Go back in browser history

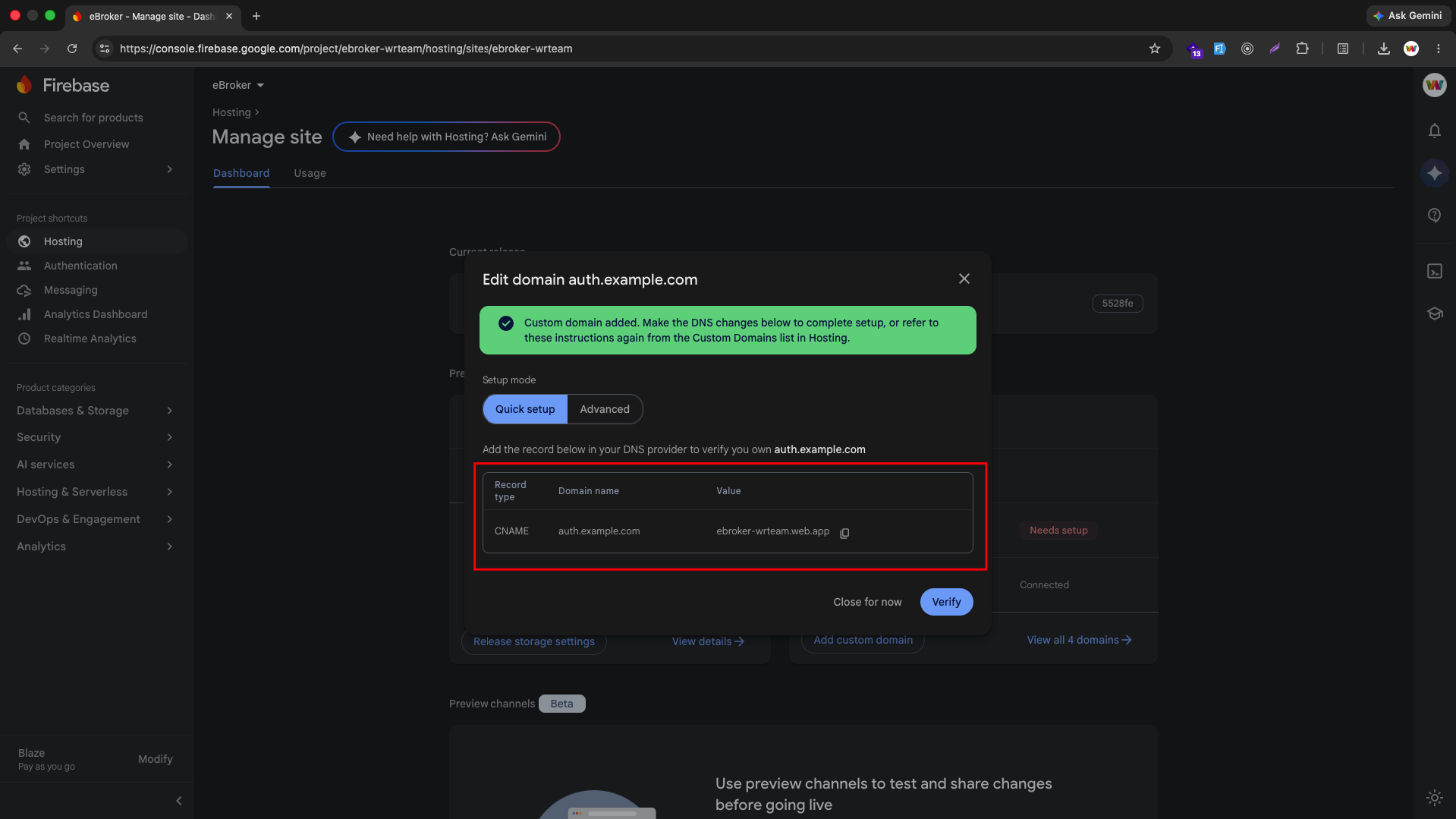coord(17,49)
